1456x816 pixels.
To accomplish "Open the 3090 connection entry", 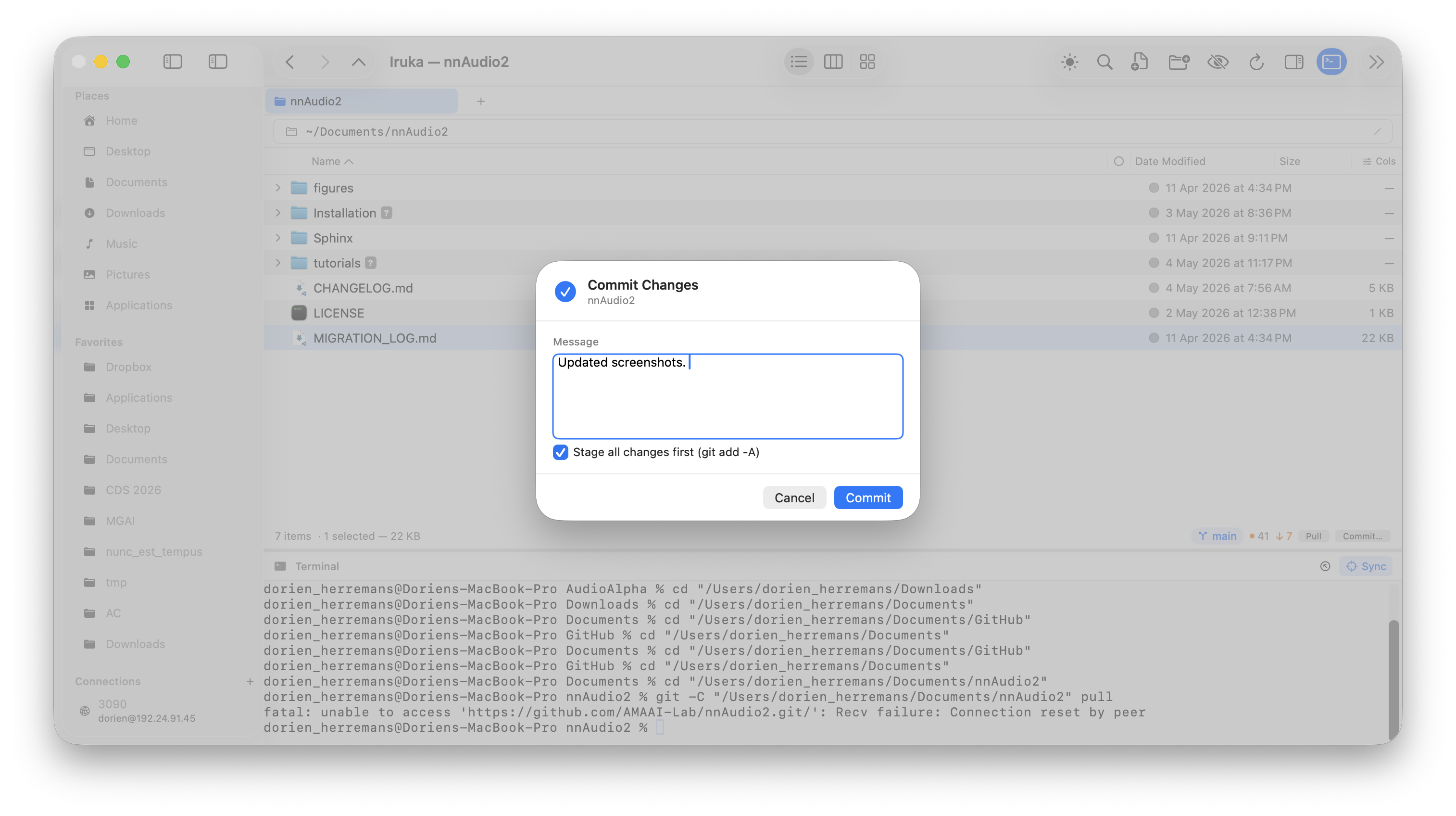I will (x=147, y=711).
